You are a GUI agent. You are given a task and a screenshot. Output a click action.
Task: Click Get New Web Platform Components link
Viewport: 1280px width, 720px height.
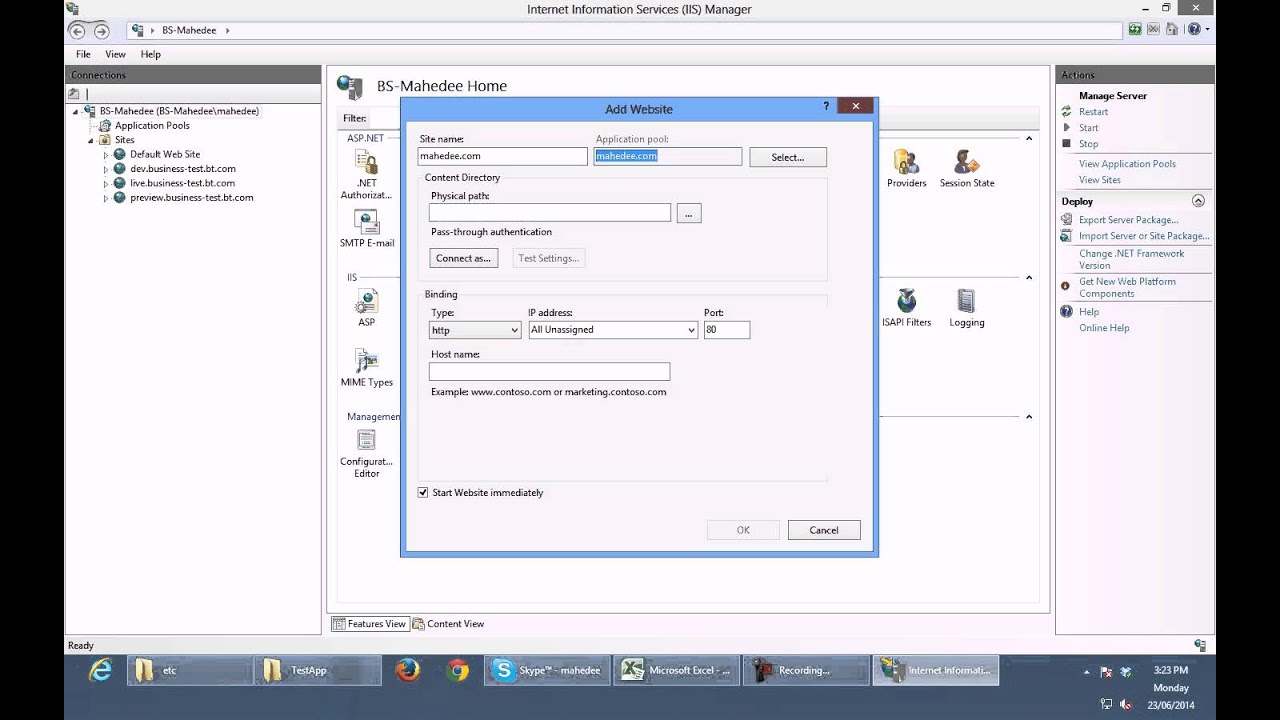tap(1127, 287)
